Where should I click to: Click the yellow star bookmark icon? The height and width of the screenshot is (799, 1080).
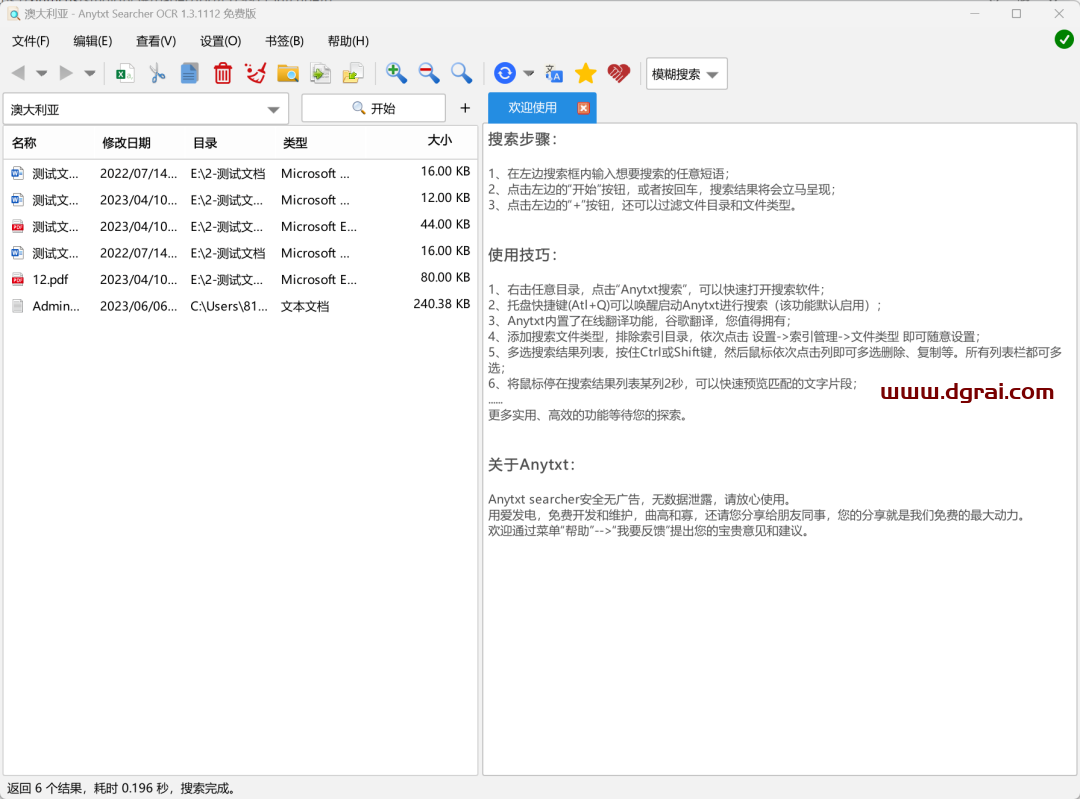pyautogui.click(x=585, y=73)
